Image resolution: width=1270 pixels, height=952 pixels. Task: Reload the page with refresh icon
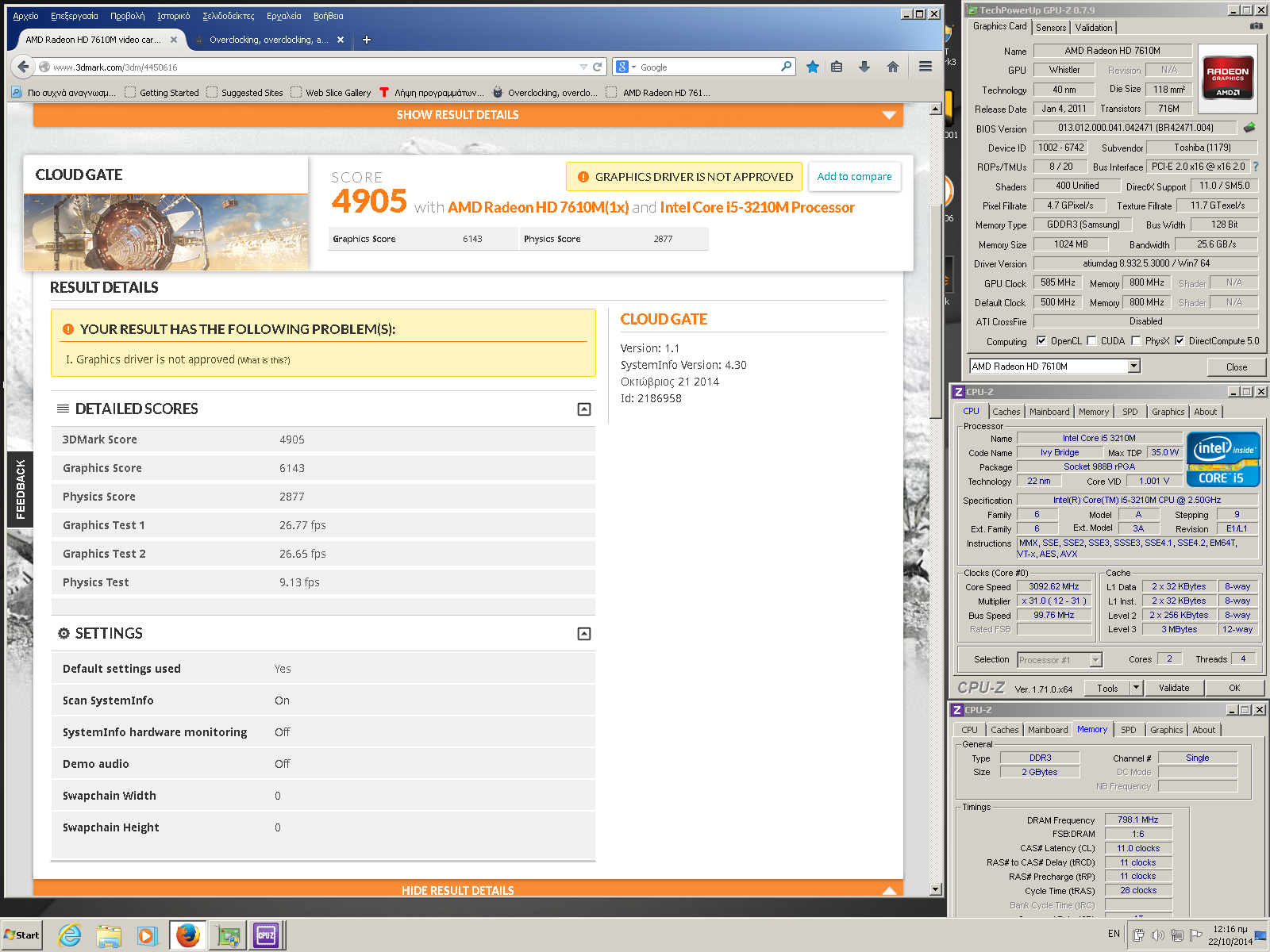click(x=597, y=67)
